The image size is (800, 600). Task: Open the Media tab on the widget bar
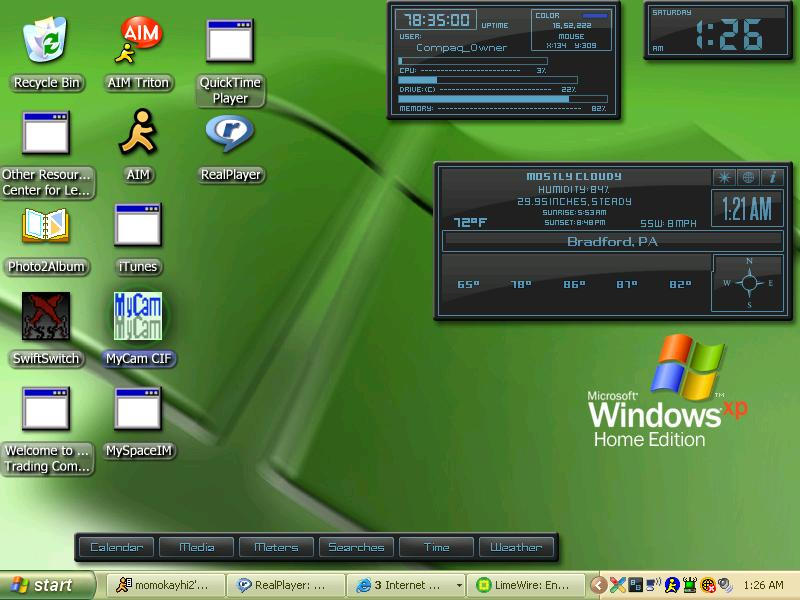tap(196, 547)
